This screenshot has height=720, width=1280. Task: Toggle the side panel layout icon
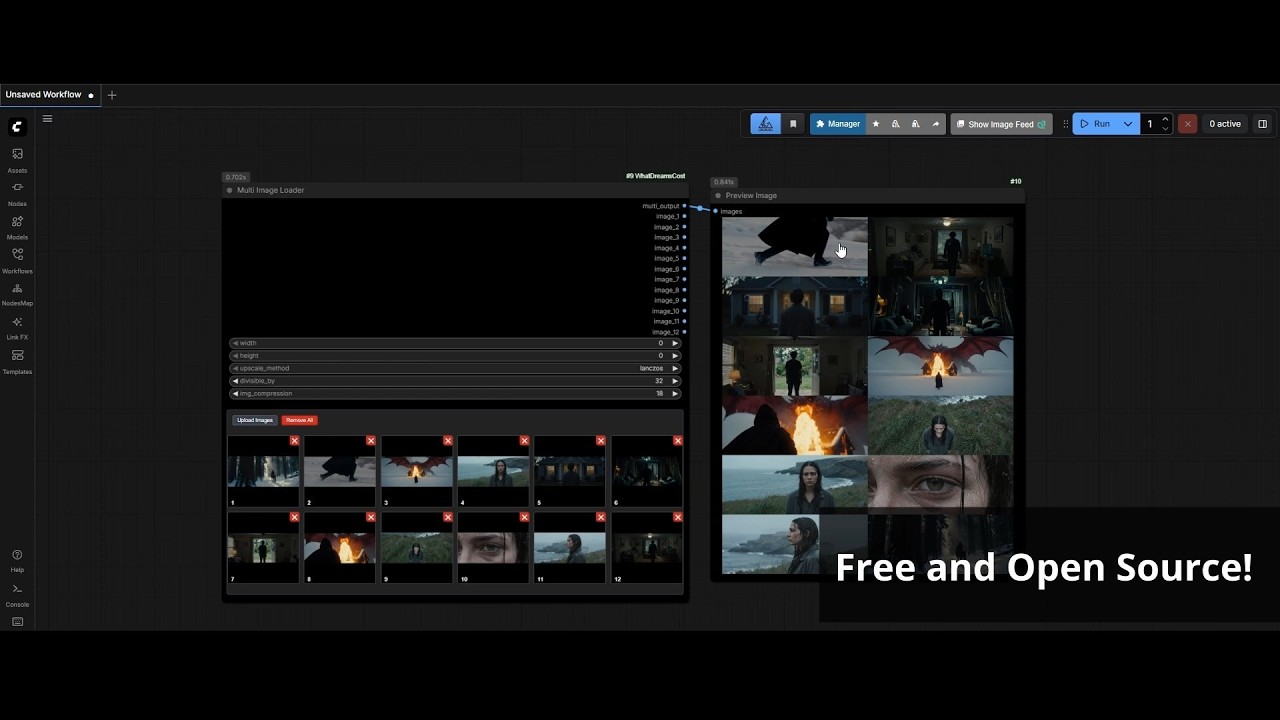pyautogui.click(x=1262, y=124)
